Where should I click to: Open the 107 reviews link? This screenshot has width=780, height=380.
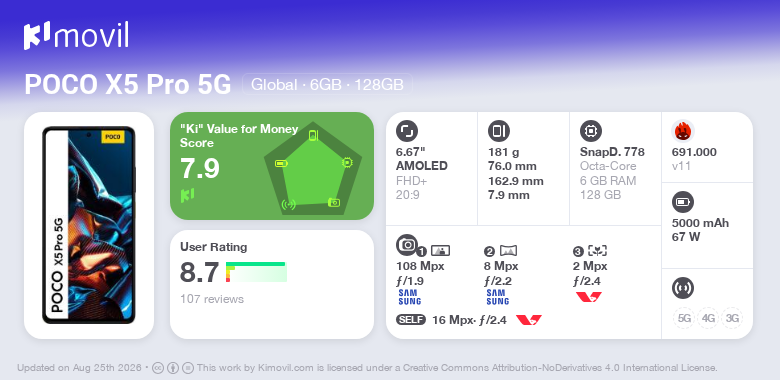point(212,299)
